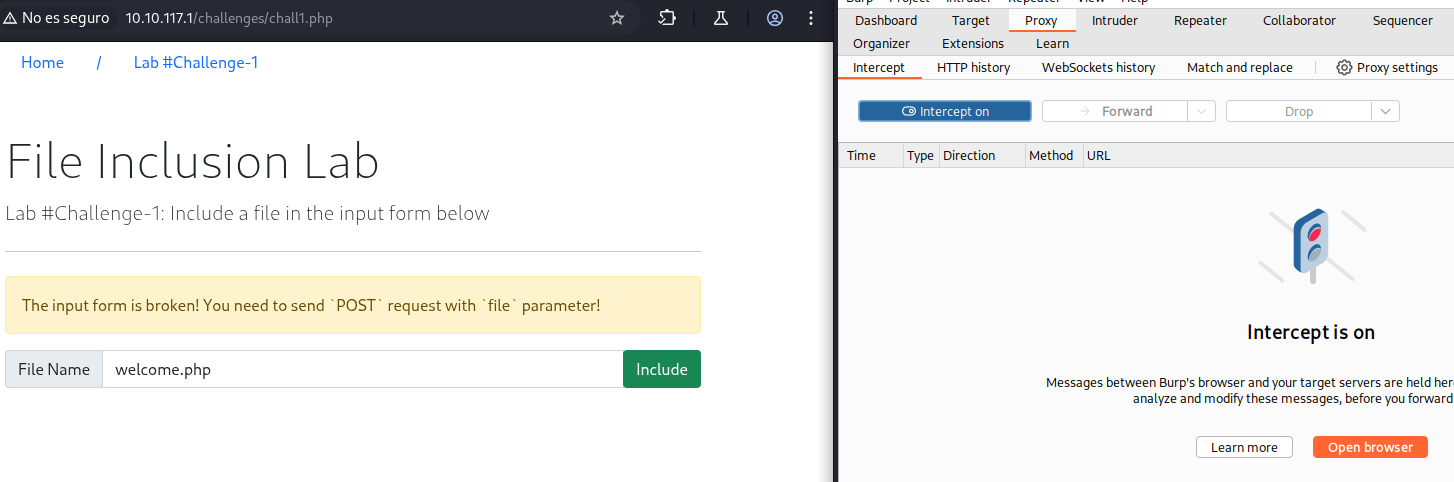Click the Learn more button

tap(1244, 447)
